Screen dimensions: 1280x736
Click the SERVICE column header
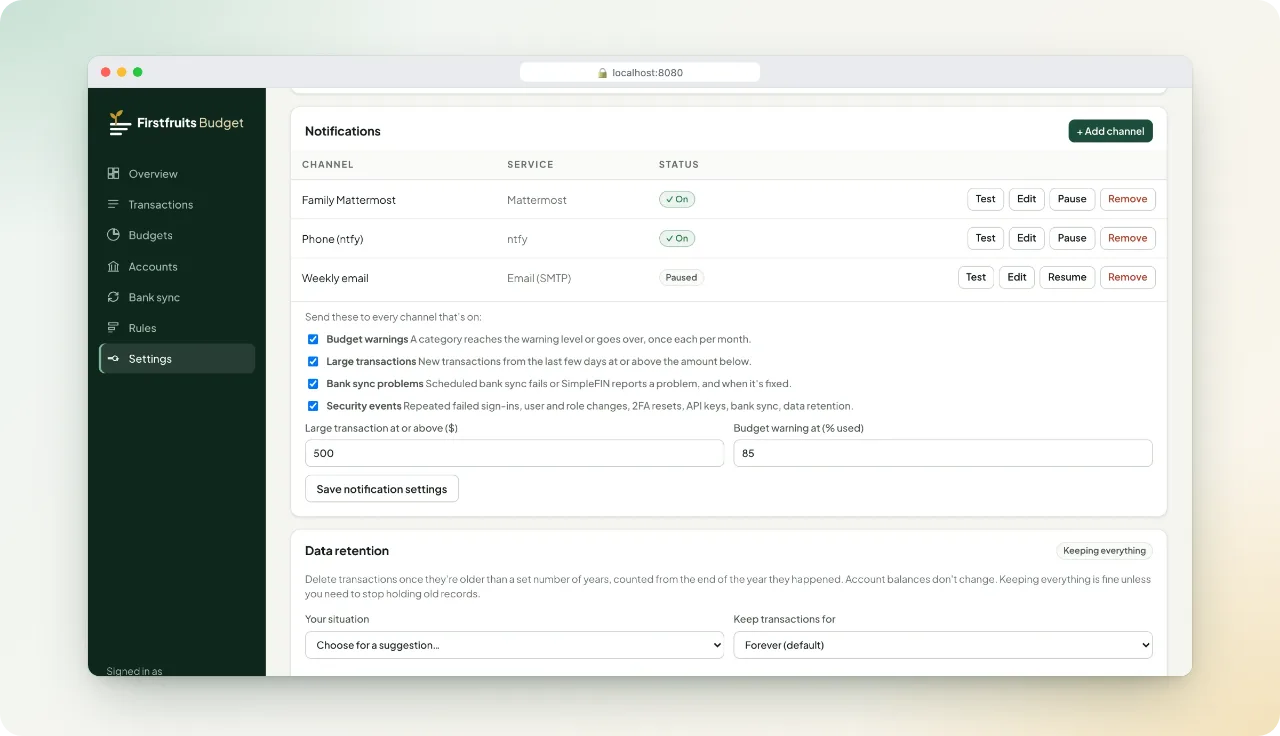coord(530,165)
